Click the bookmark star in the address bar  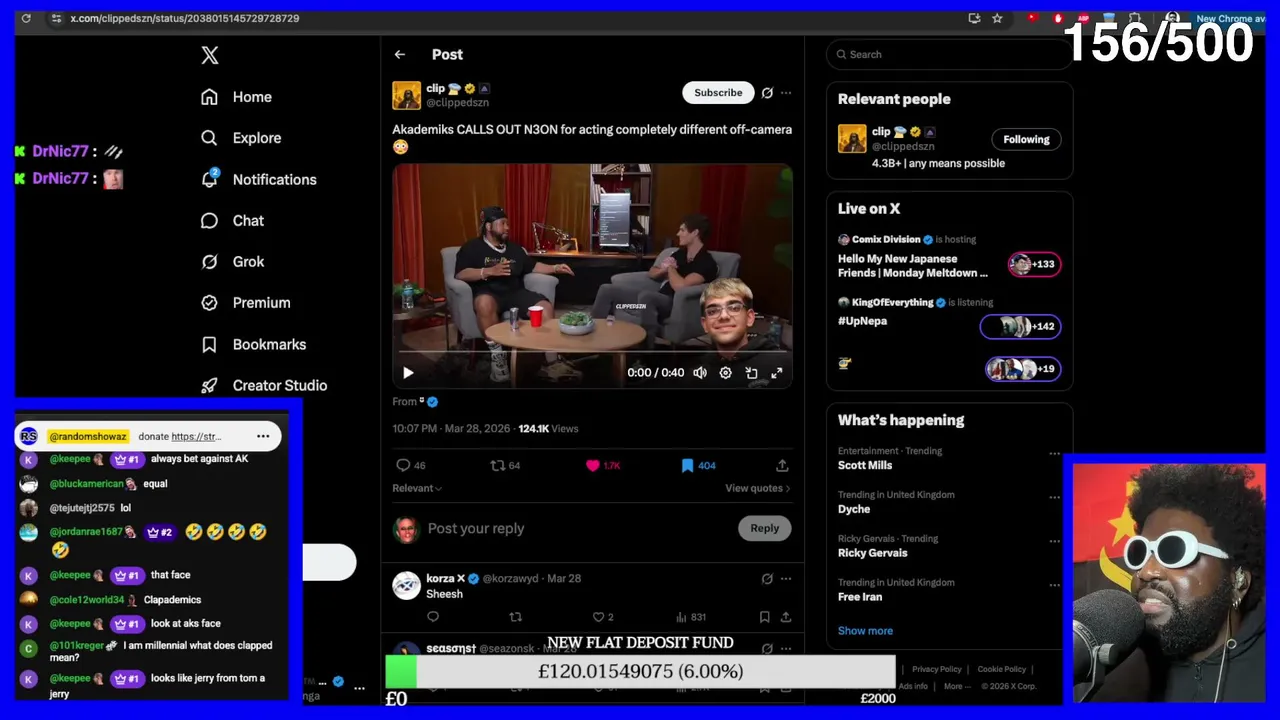pos(997,18)
